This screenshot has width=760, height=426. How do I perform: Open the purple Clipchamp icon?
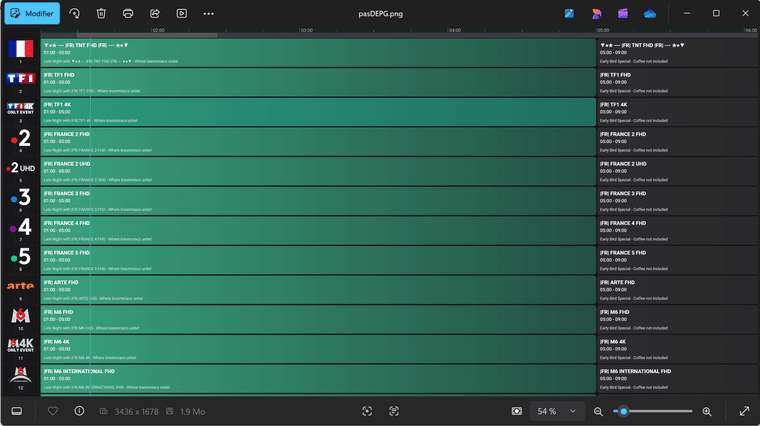(623, 14)
